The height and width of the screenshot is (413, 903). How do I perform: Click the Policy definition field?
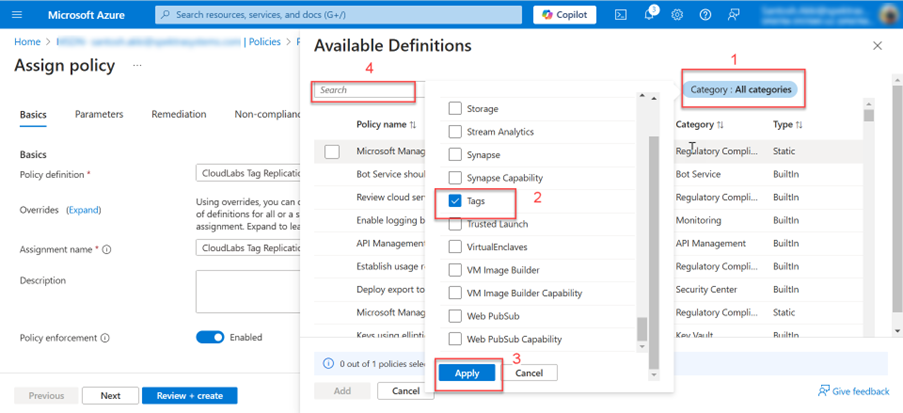[248, 174]
